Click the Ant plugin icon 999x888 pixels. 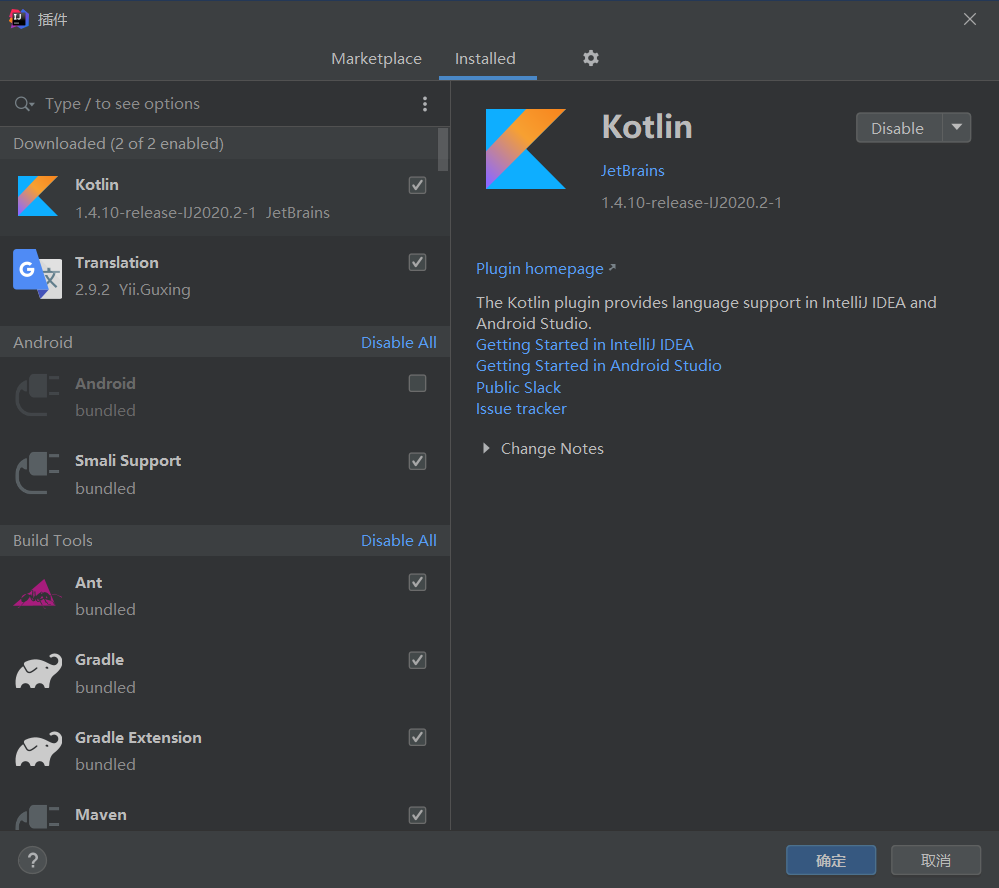pos(38,594)
